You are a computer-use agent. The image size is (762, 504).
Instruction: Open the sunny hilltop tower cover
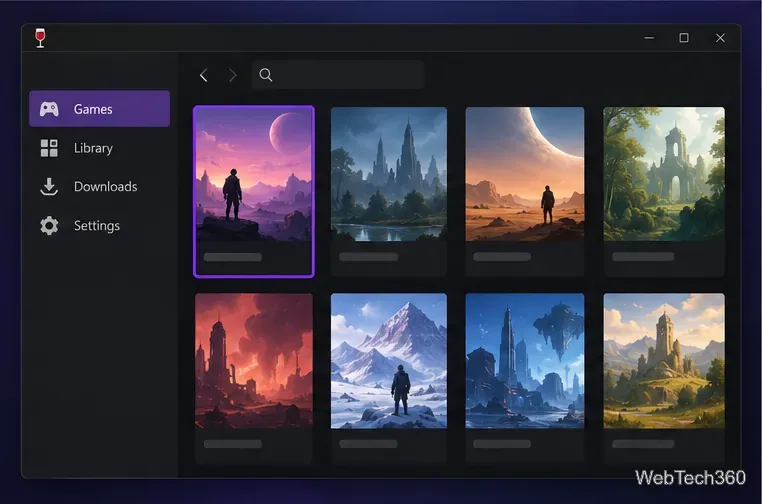pyautogui.click(x=664, y=361)
